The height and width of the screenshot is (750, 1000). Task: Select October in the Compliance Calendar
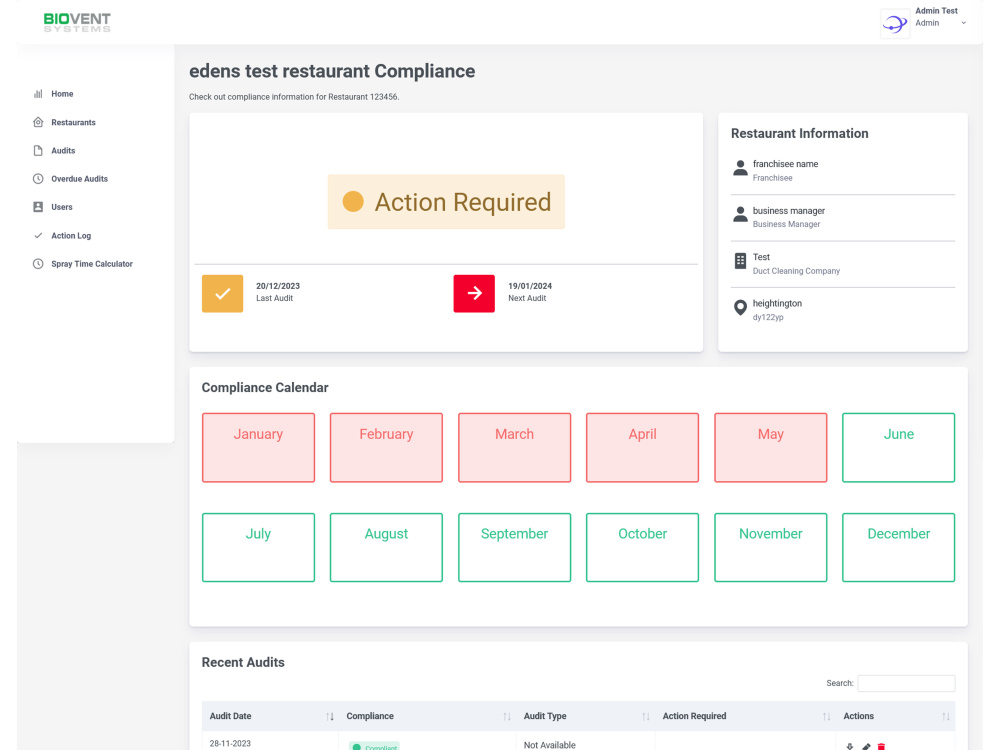click(642, 547)
